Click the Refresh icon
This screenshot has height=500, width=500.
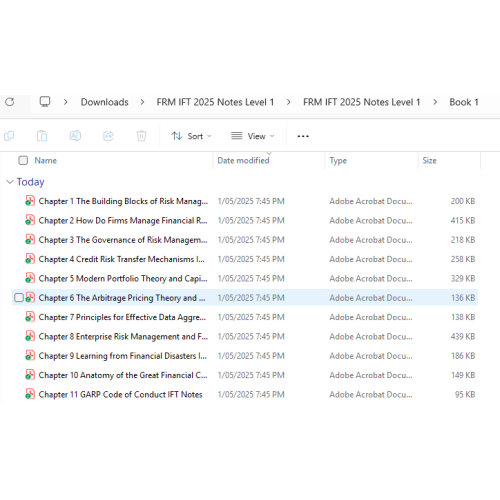point(10,102)
